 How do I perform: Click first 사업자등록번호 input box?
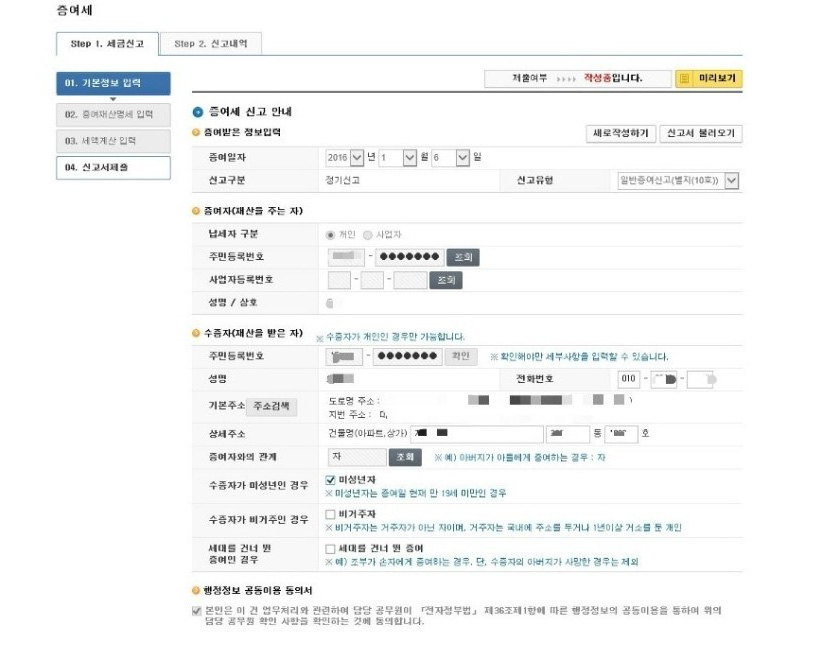(339, 280)
